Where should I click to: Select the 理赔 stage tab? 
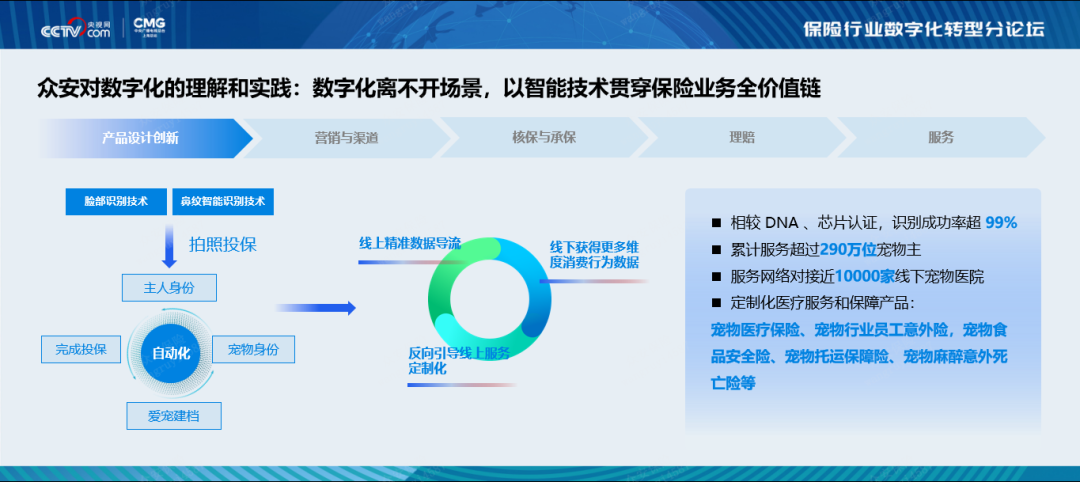coord(742,138)
